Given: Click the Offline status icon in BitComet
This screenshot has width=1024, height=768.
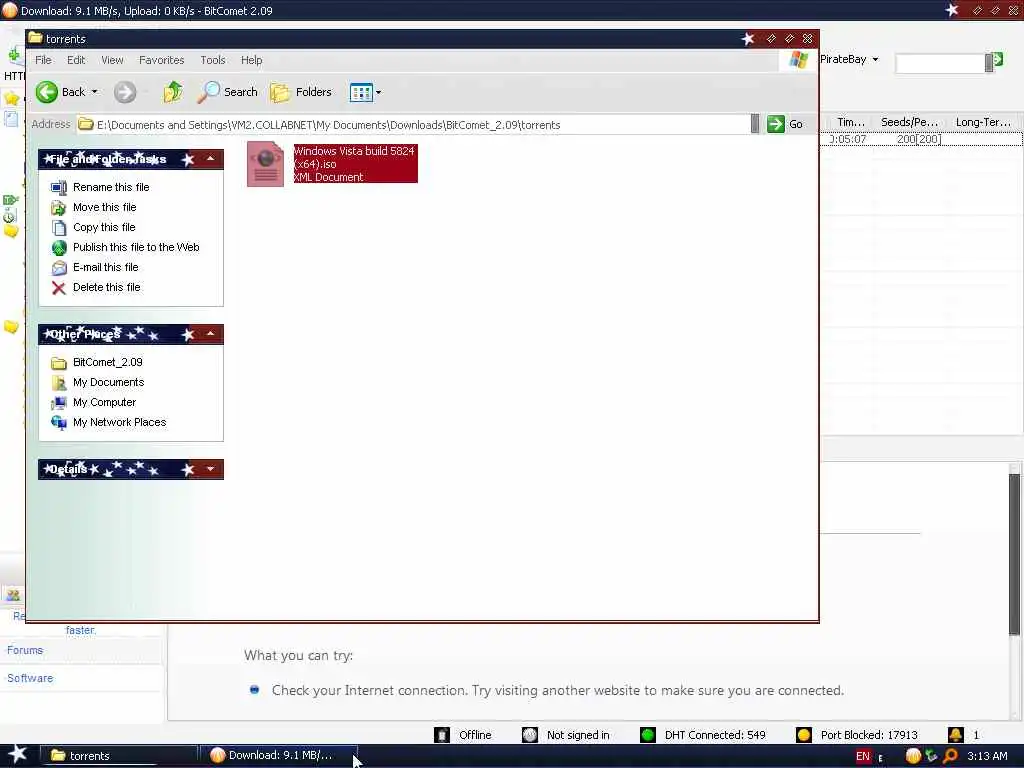Looking at the screenshot, I should point(442,735).
